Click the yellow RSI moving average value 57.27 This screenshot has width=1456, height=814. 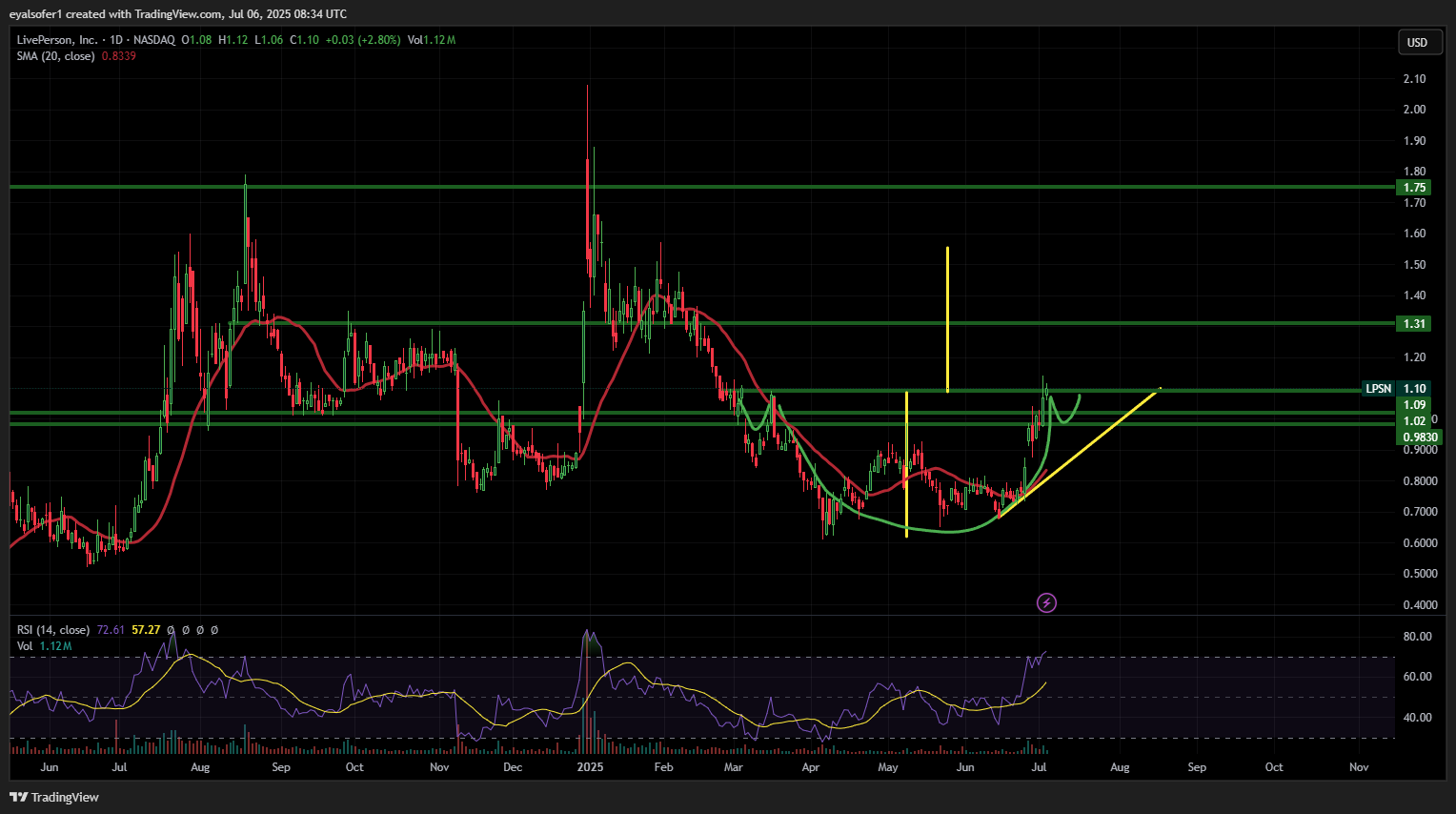pyautogui.click(x=146, y=630)
